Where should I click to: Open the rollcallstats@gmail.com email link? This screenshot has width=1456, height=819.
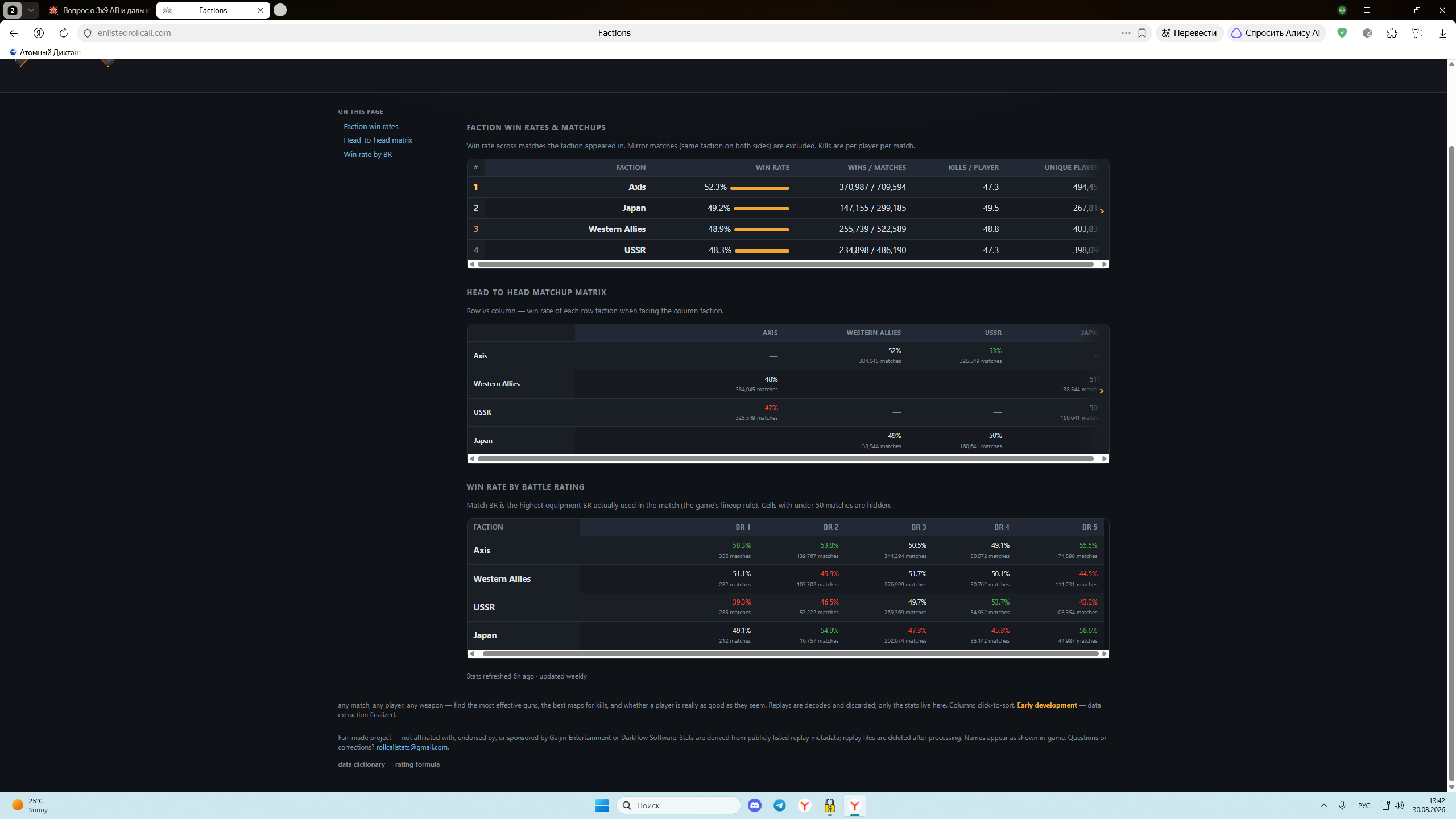[412, 747]
